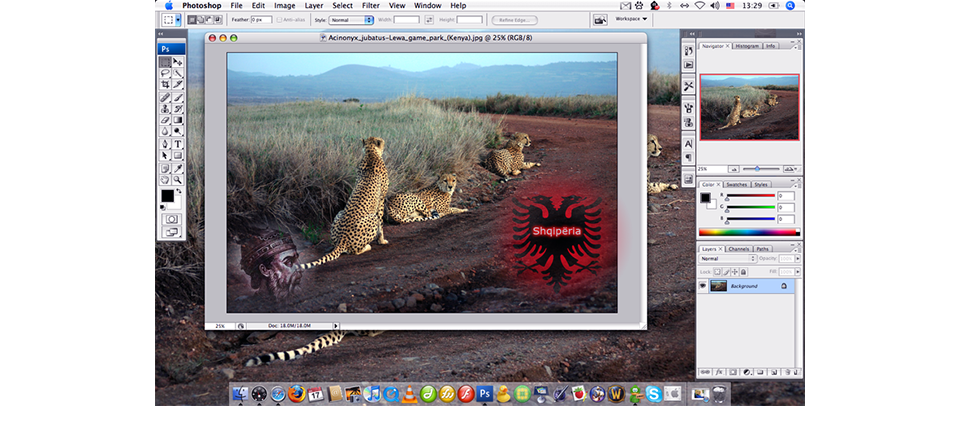Open the Paragraph panel icon in dock
This screenshot has width=960, height=422.
[x=688, y=157]
